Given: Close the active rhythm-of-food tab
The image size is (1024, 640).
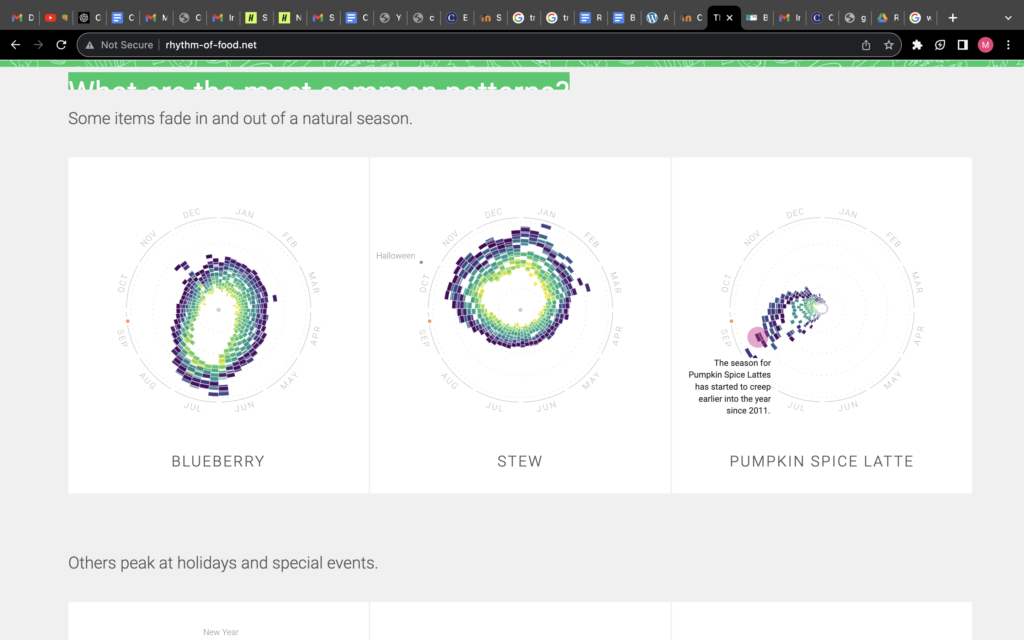Looking at the screenshot, I should click(729, 18).
